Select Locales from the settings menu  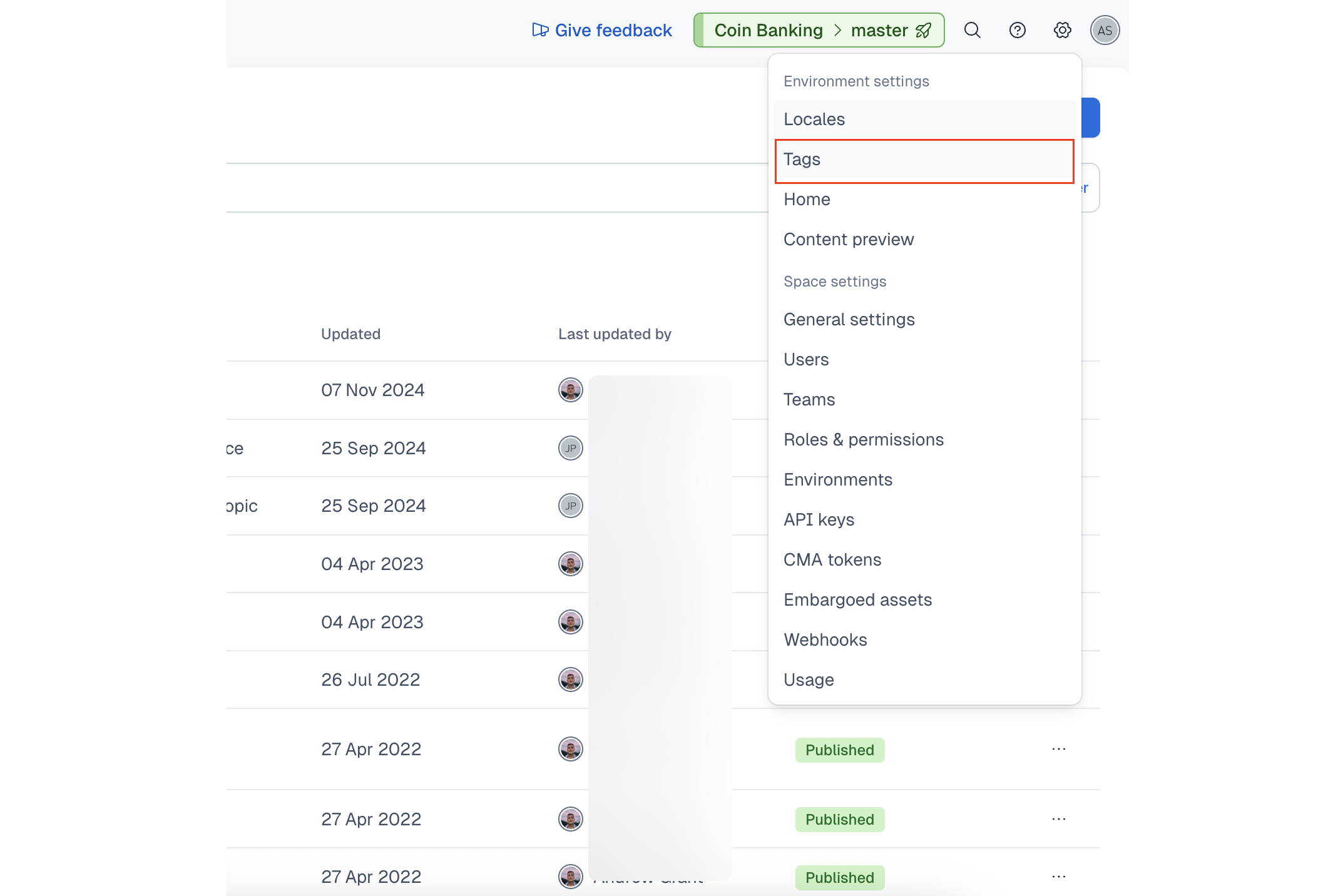[x=814, y=120]
